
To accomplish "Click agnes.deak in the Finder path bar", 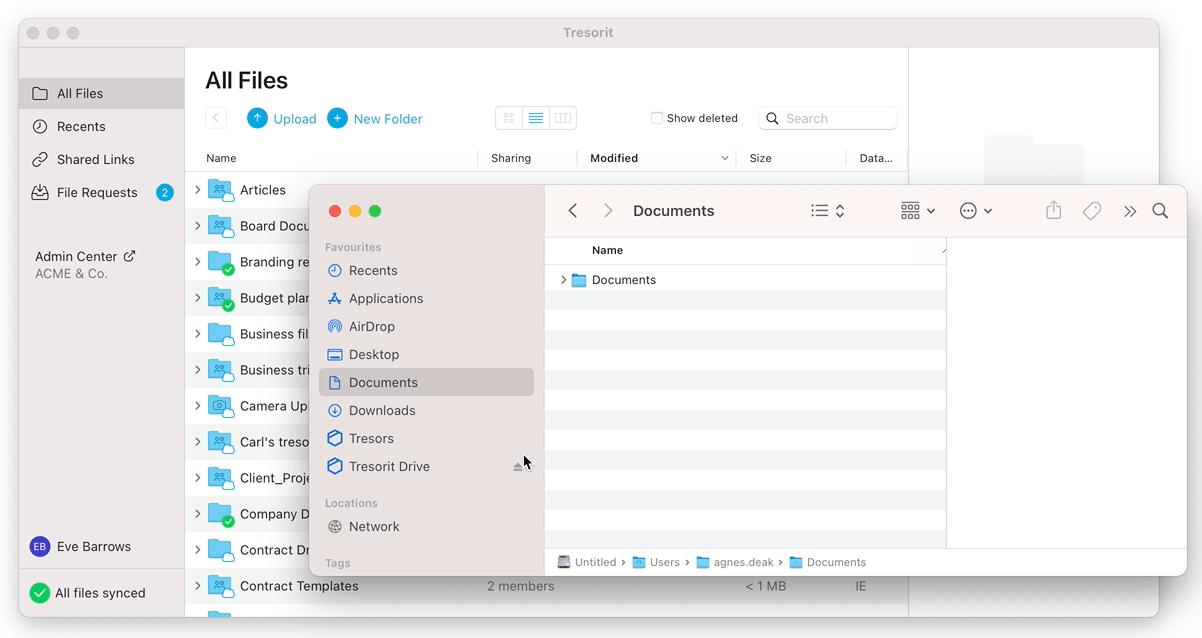I will (735, 562).
